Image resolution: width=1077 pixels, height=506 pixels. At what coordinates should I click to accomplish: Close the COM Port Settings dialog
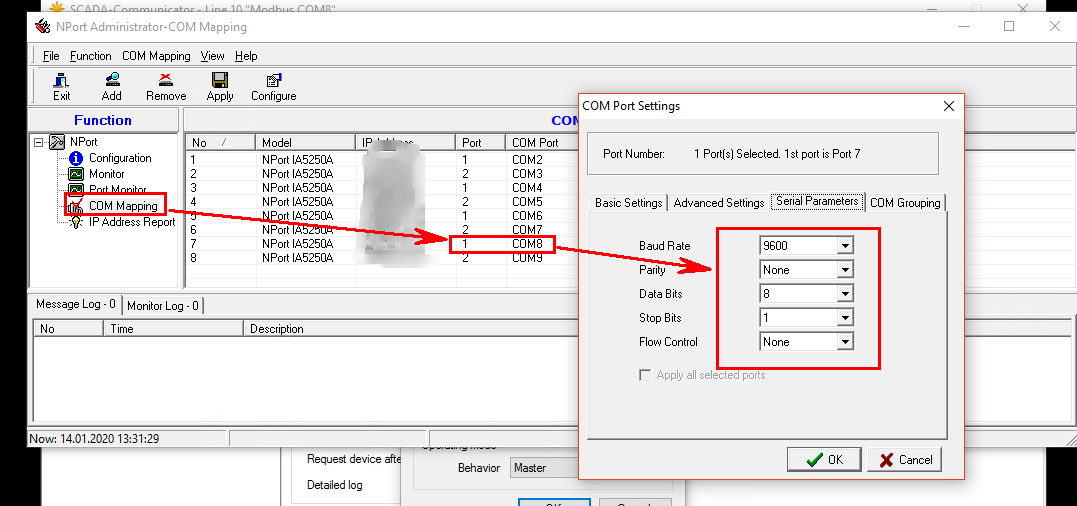[x=949, y=106]
